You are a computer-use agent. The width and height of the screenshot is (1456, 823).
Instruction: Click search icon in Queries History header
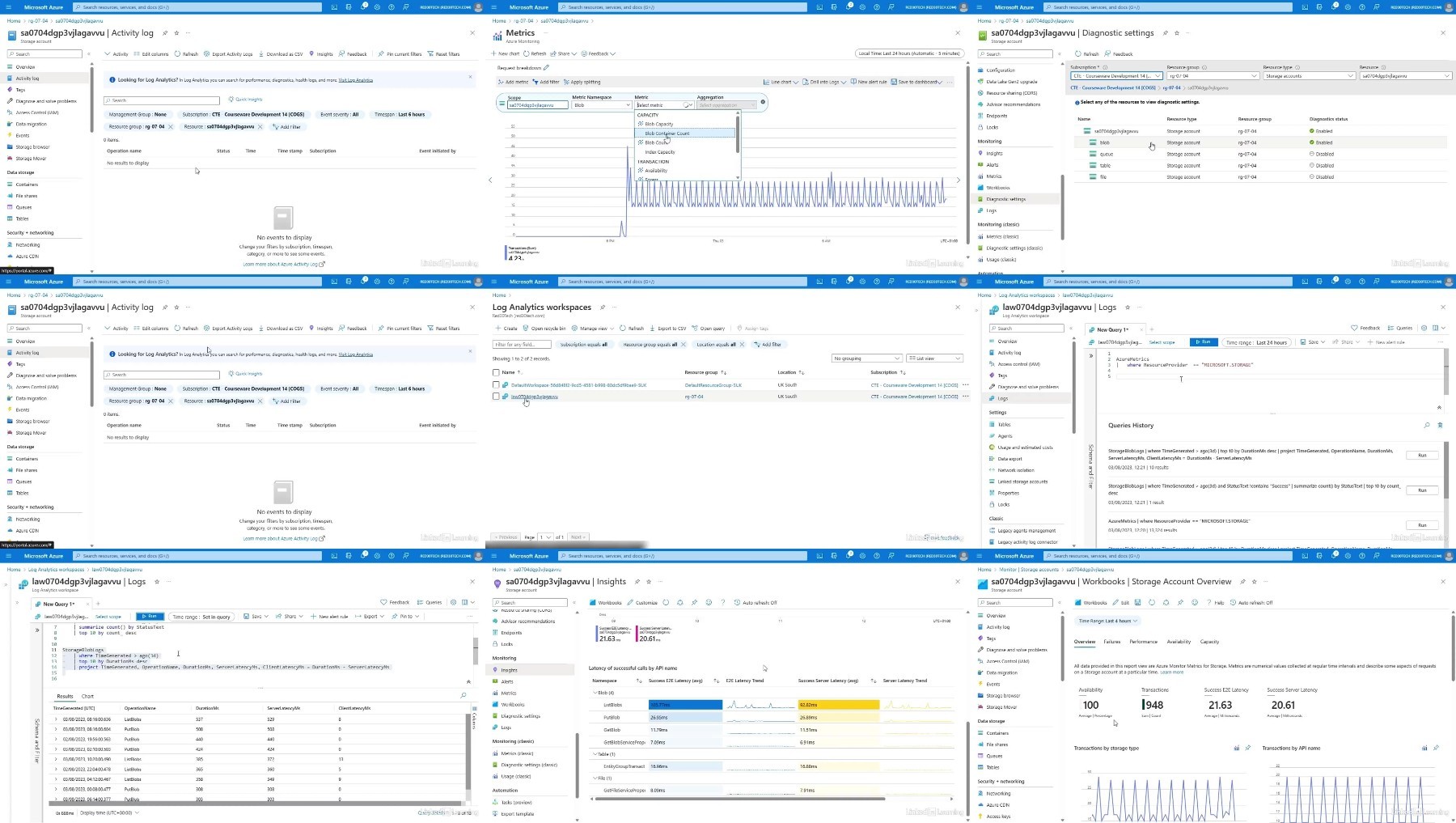coord(1426,425)
